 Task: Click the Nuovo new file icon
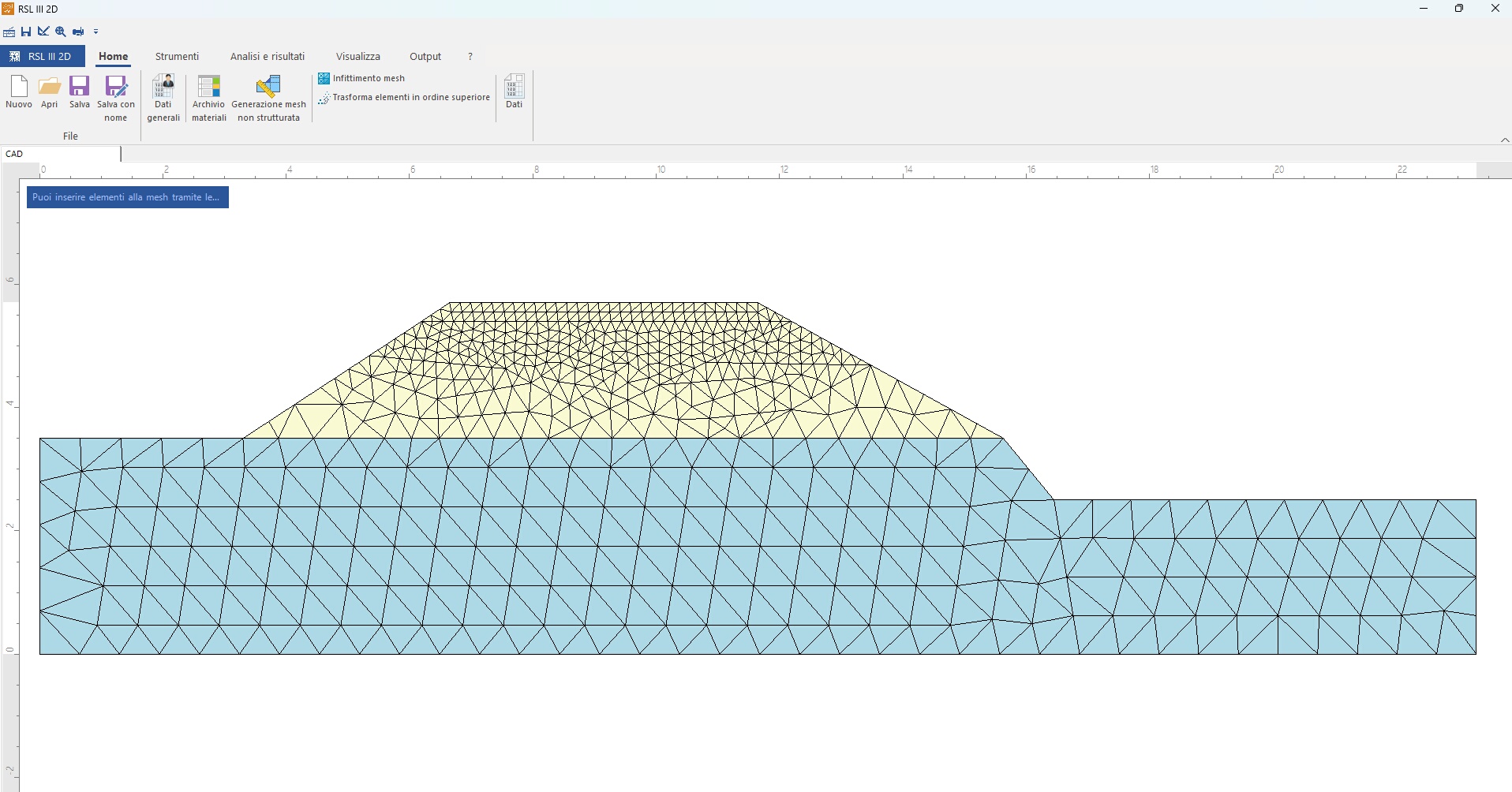19,92
